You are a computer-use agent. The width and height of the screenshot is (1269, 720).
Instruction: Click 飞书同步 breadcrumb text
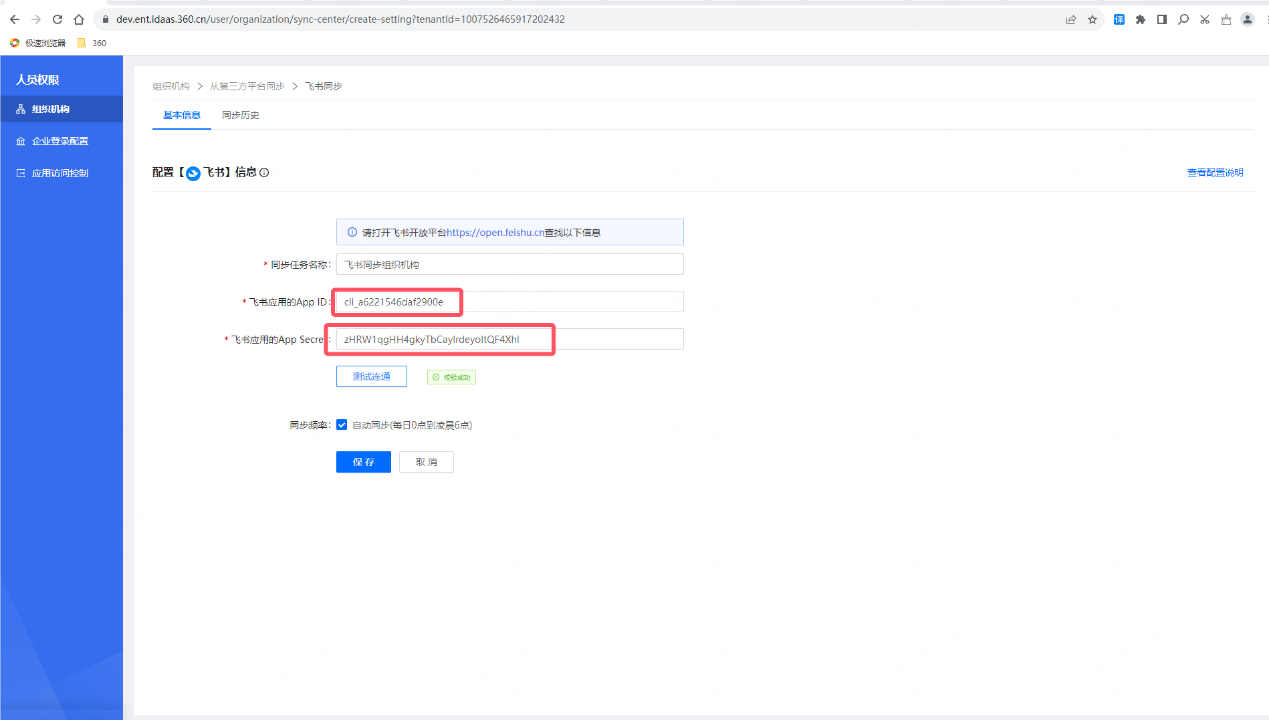pyautogui.click(x=323, y=87)
